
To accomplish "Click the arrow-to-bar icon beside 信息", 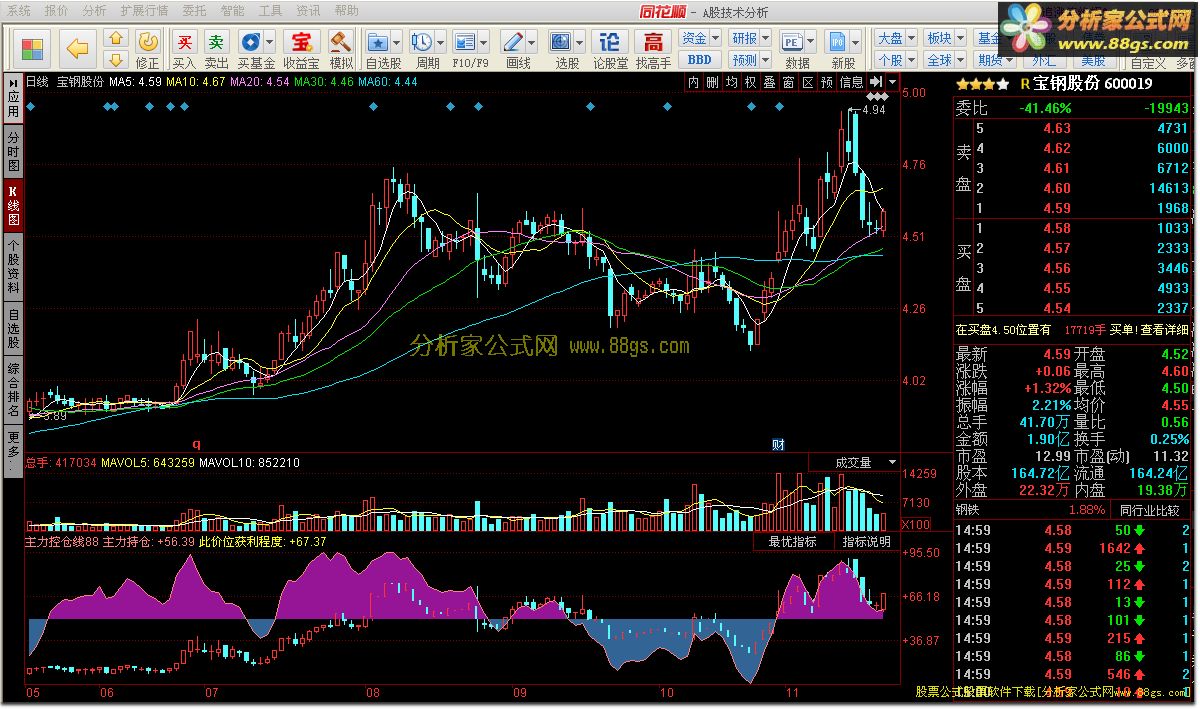I will (876, 82).
